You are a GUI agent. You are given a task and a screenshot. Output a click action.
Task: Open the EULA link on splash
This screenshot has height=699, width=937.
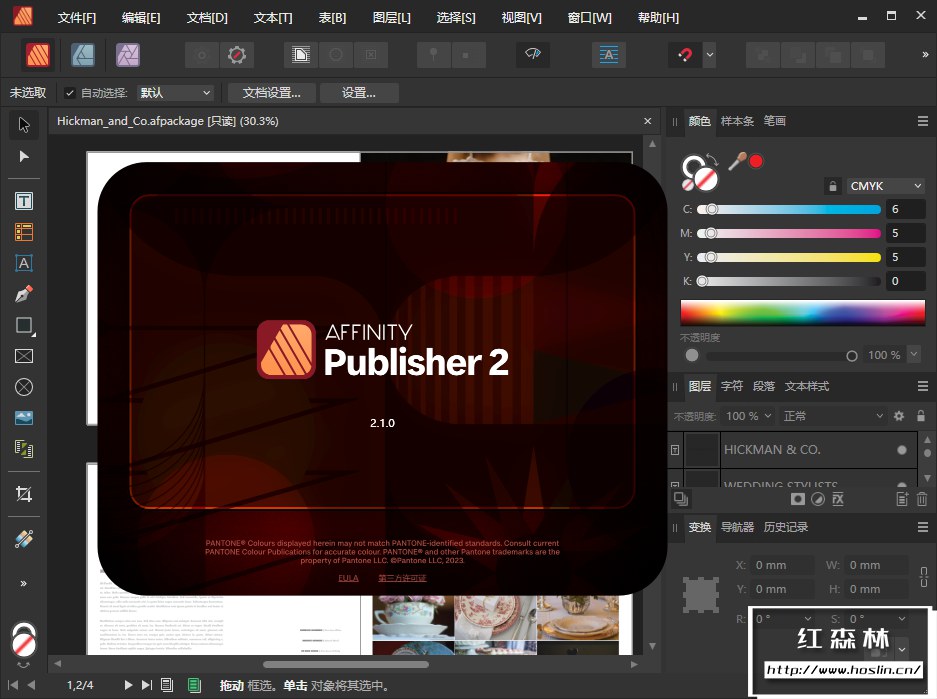coord(348,578)
